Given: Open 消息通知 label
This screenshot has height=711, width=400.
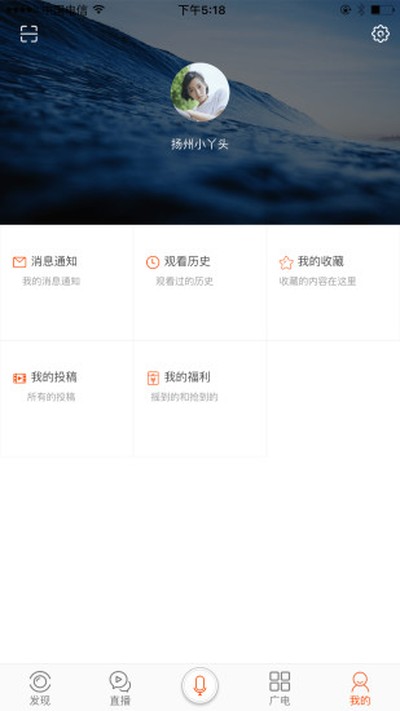Looking at the screenshot, I should click(x=54, y=262).
